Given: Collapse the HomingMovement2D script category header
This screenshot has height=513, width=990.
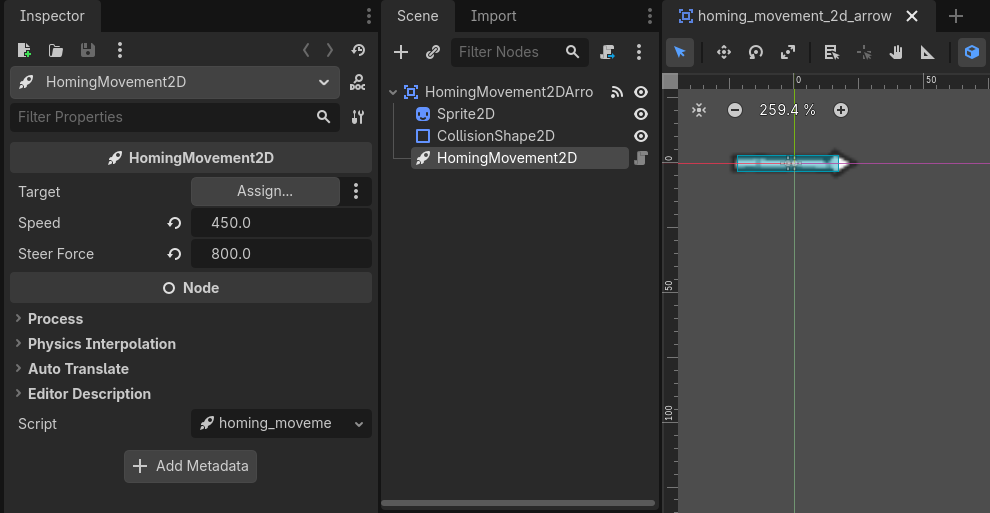Looking at the screenshot, I should click(191, 158).
